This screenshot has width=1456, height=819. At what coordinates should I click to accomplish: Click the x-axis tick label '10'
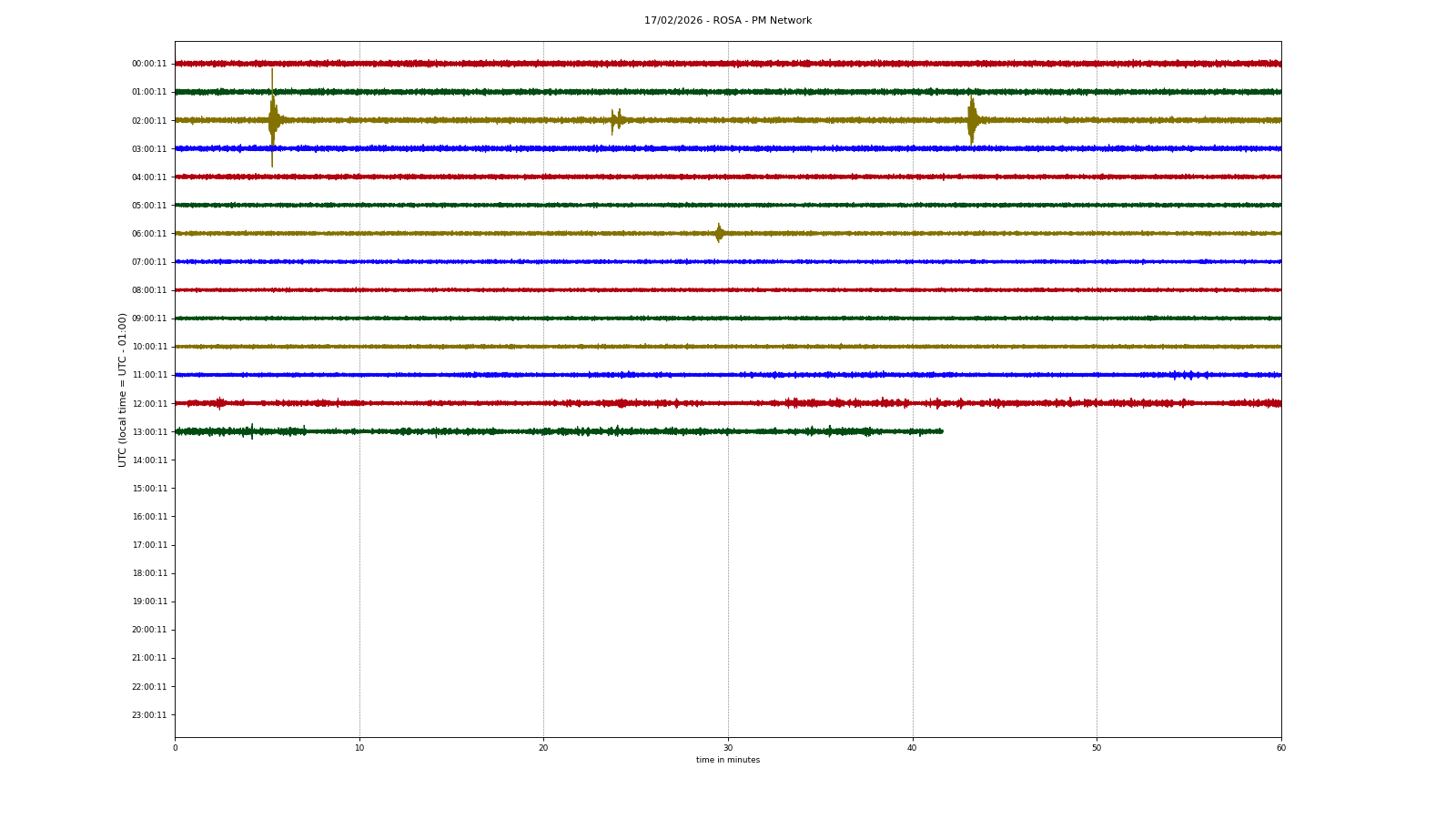359,748
